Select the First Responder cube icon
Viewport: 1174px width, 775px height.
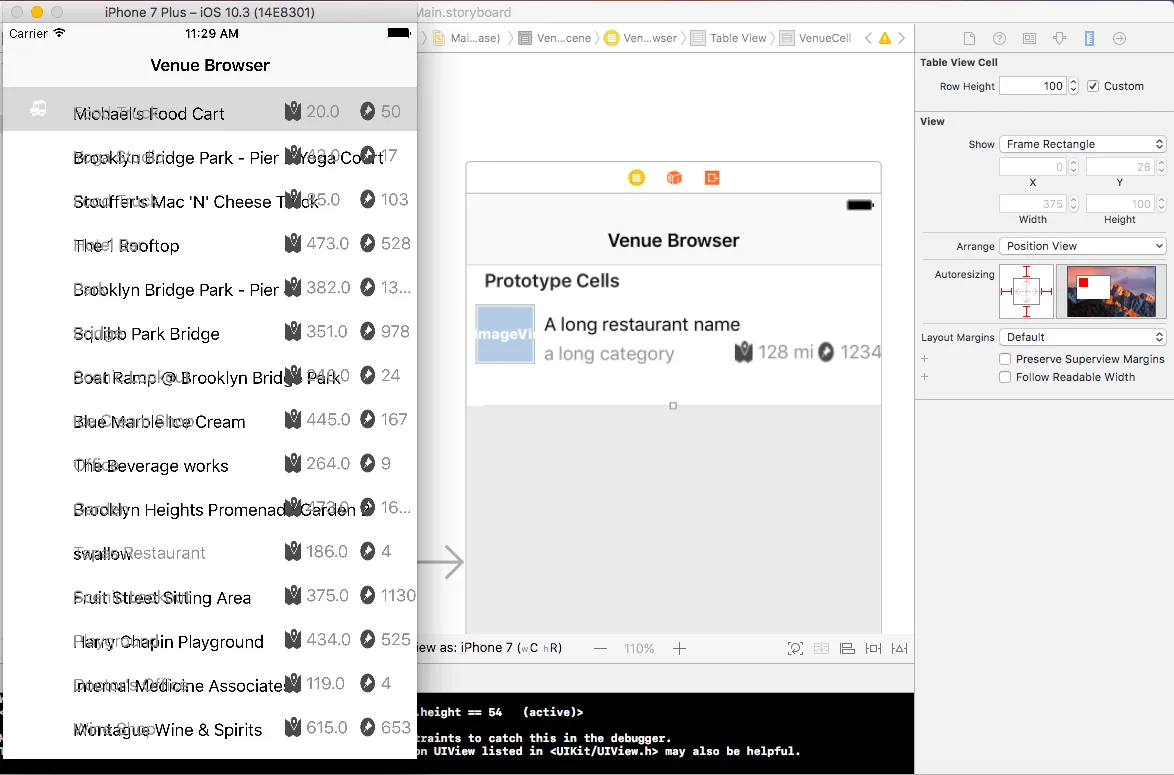[675, 177]
